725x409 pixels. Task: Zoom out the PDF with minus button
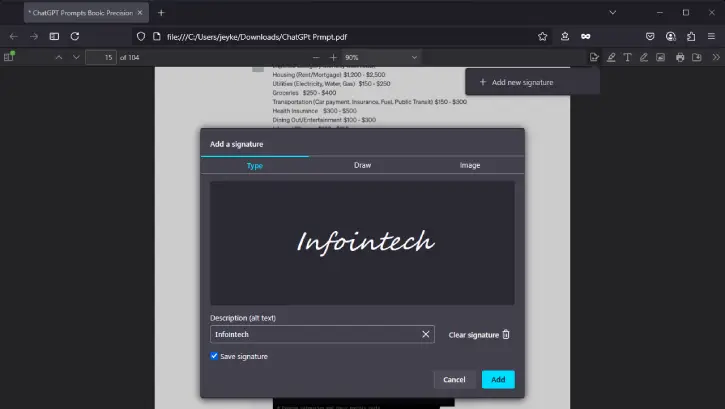click(x=316, y=57)
